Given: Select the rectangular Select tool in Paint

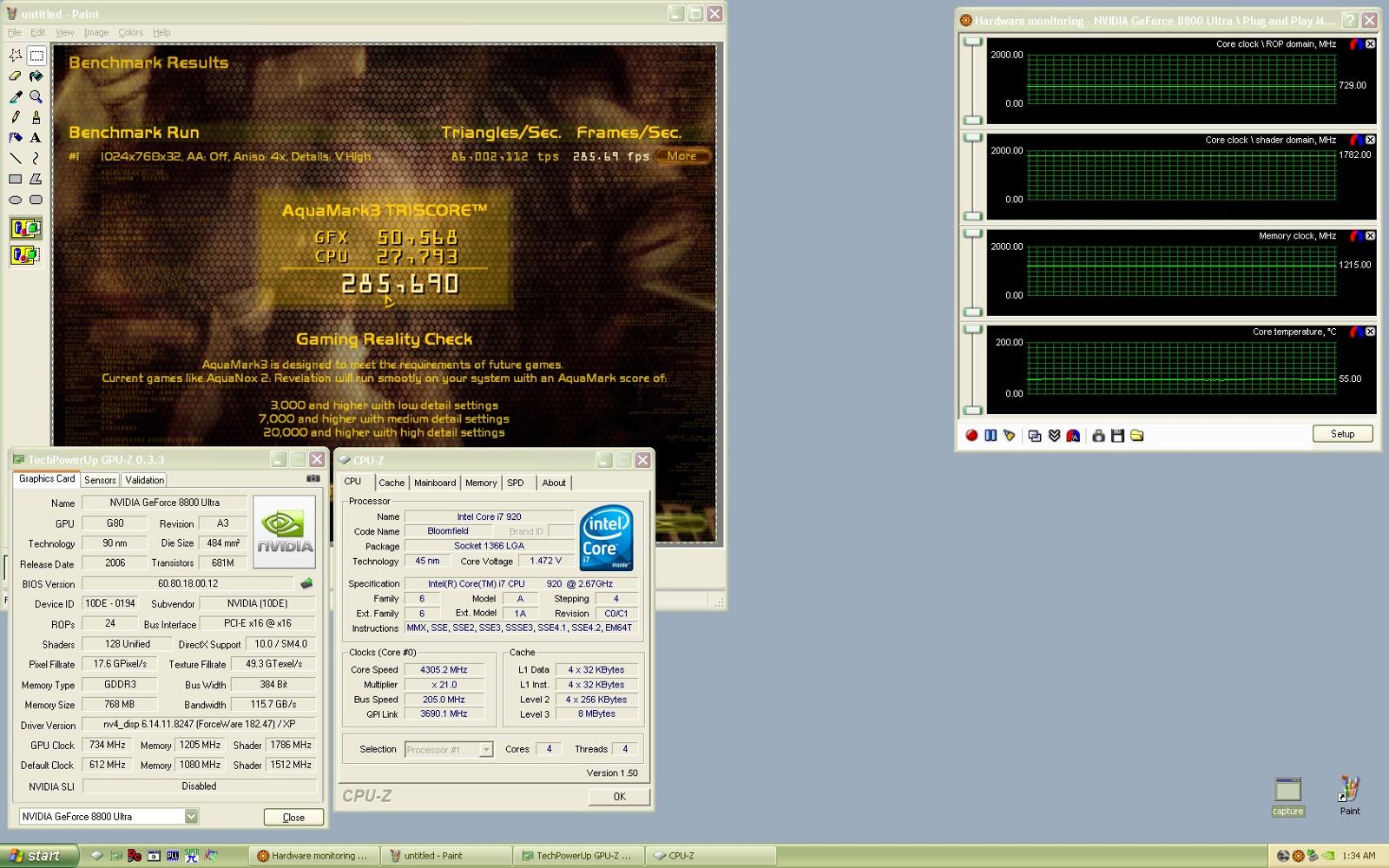Looking at the screenshot, I should pos(36,56).
